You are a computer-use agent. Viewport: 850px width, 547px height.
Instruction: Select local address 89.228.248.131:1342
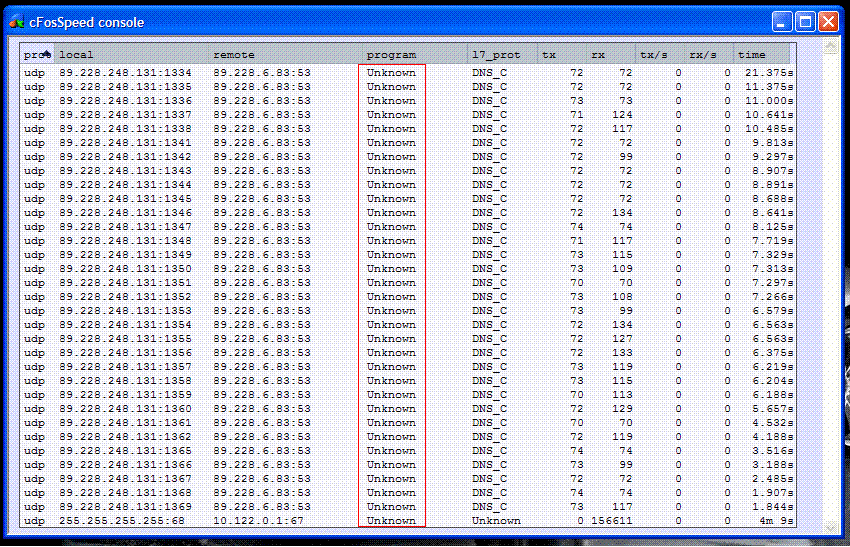pos(125,157)
